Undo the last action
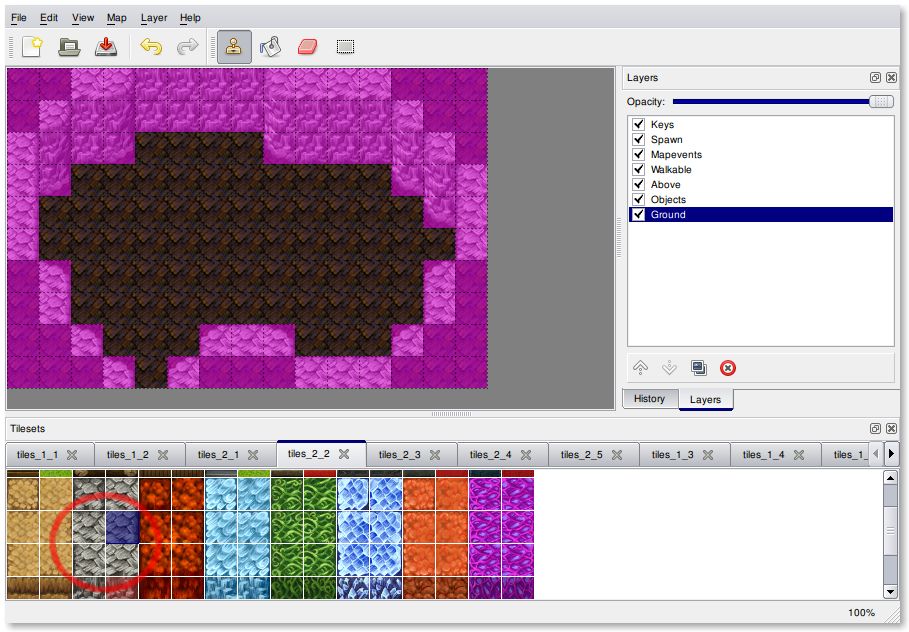 (151, 47)
